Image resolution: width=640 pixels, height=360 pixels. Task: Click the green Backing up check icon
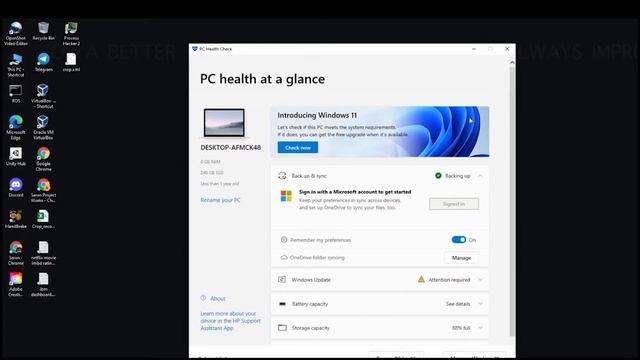[438, 176]
